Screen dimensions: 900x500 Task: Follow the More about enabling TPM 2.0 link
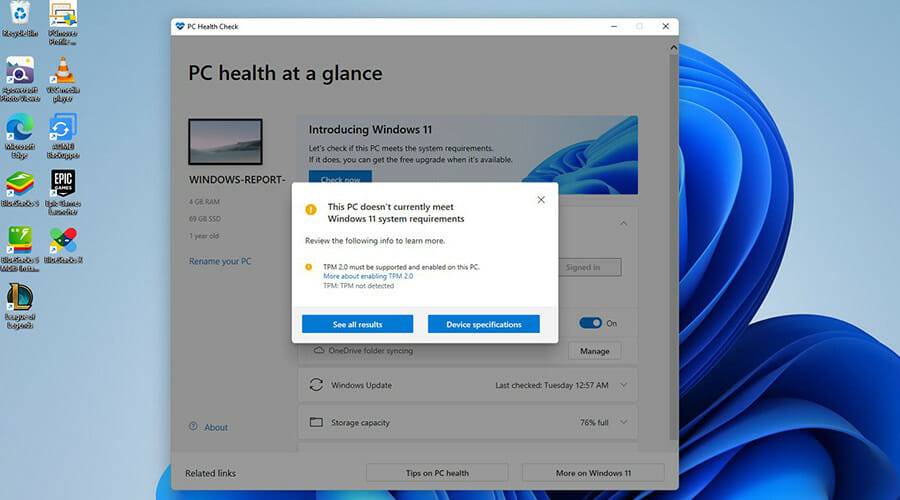click(368, 276)
